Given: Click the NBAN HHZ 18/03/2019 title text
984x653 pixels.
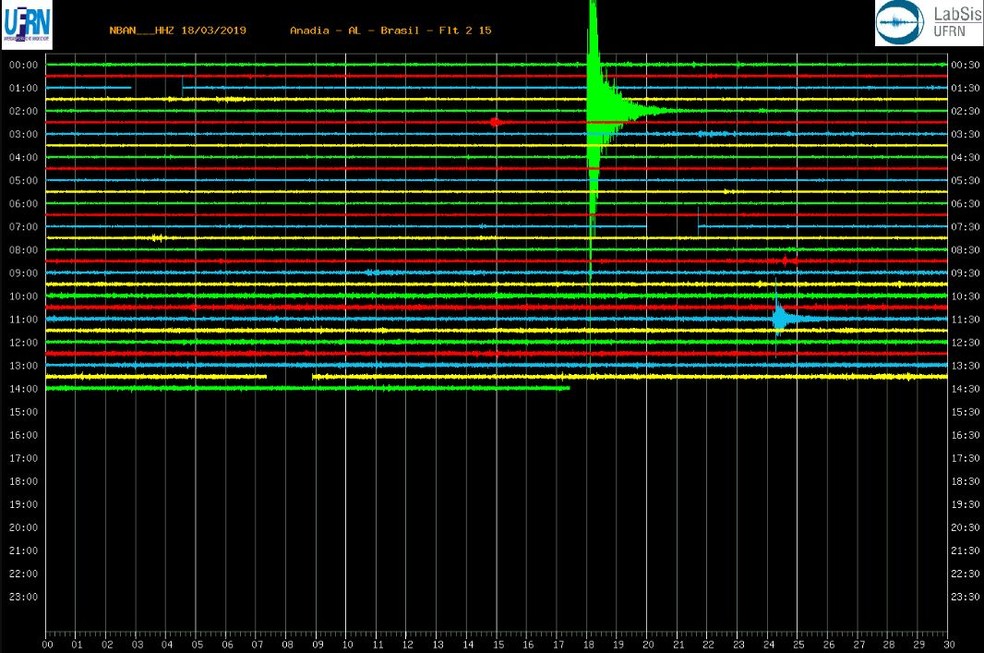Looking at the screenshot, I should coord(178,30).
